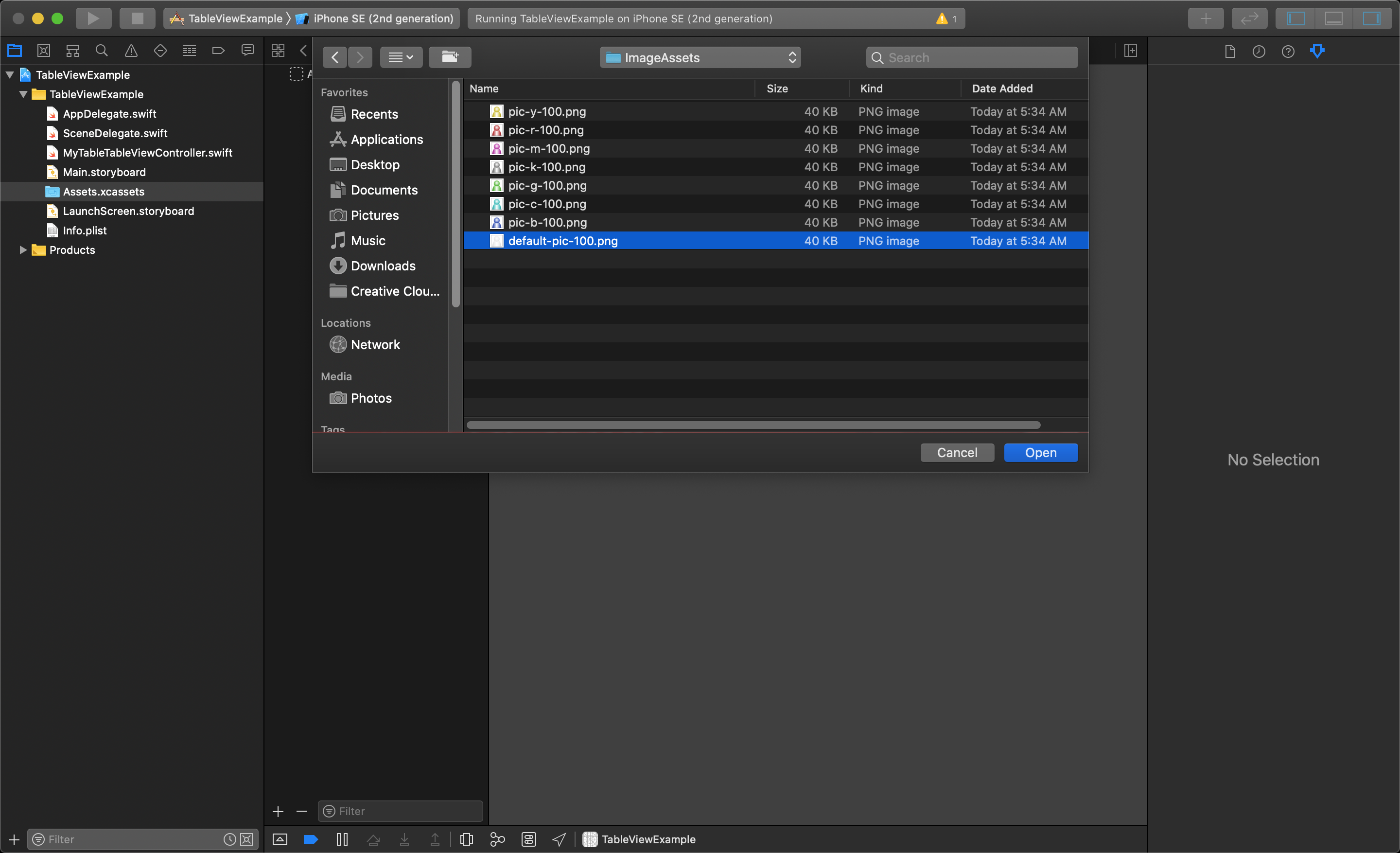Toggle the Debug area visibility
Image resolution: width=1400 pixels, height=853 pixels.
[x=1333, y=19]
